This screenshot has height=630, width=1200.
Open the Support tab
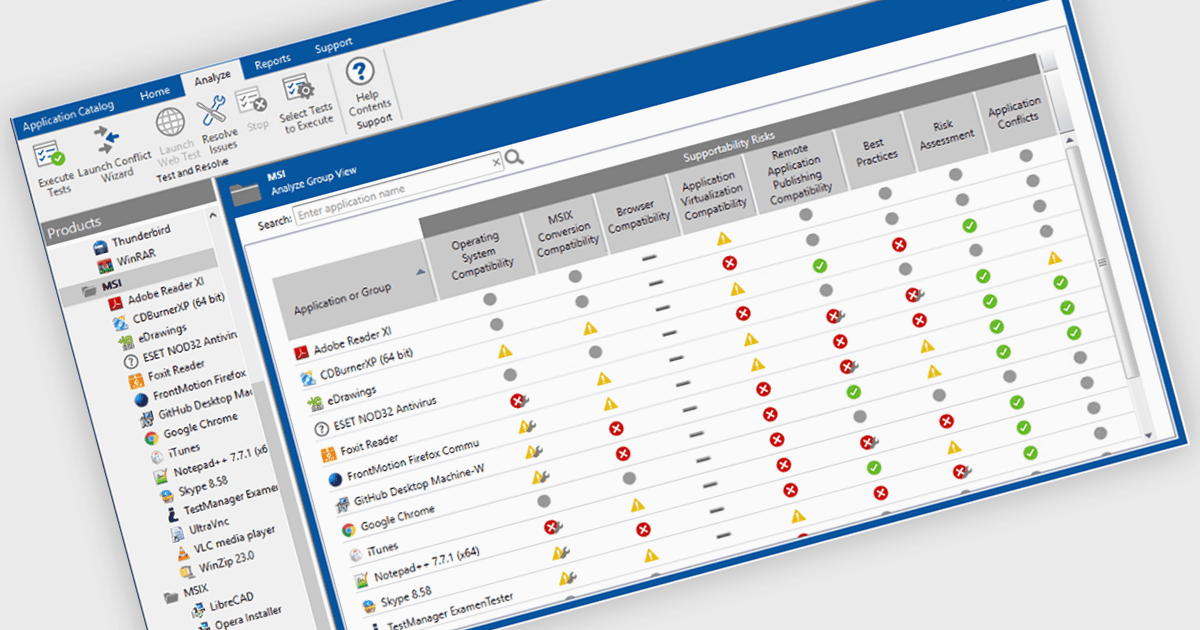click(x=333, y=45)
